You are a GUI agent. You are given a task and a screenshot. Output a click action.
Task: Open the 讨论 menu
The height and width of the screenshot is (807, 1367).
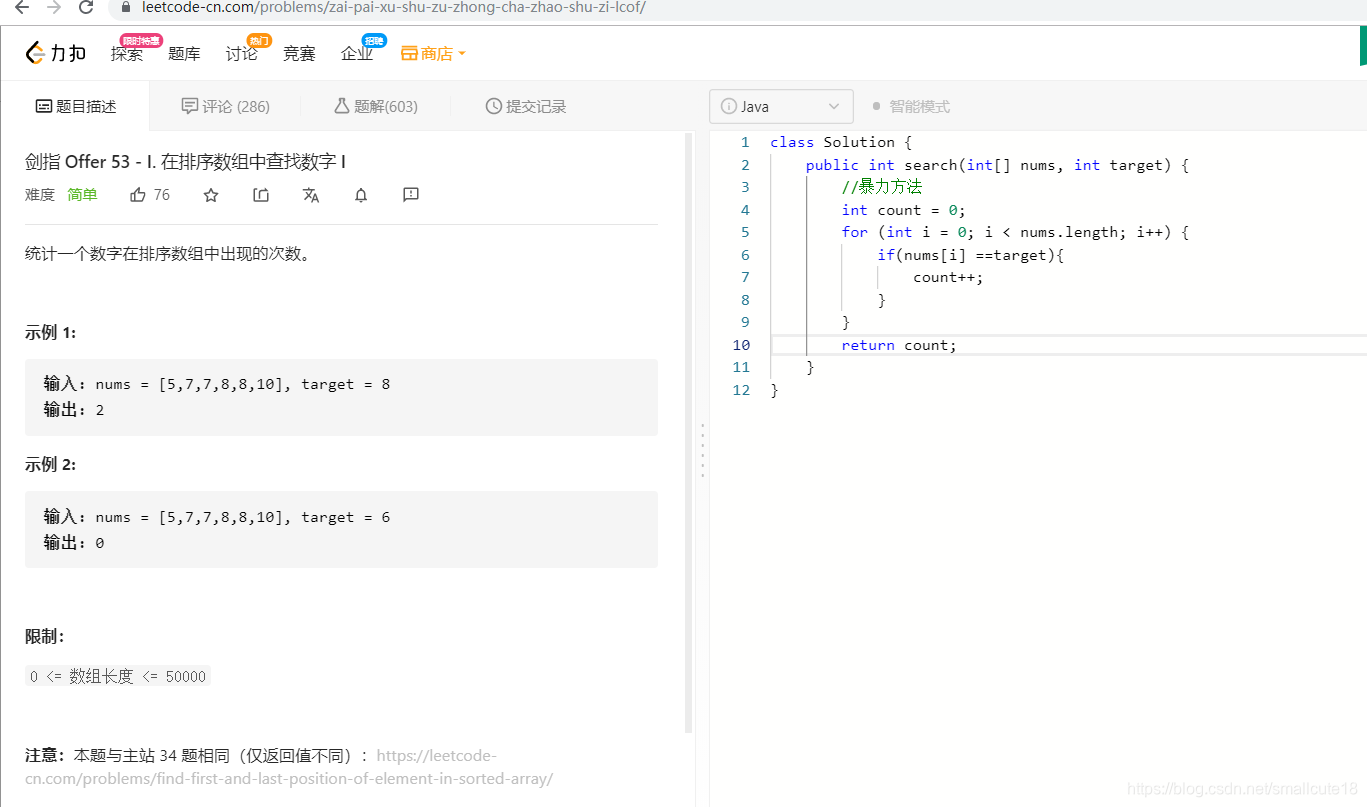point(241,54)
